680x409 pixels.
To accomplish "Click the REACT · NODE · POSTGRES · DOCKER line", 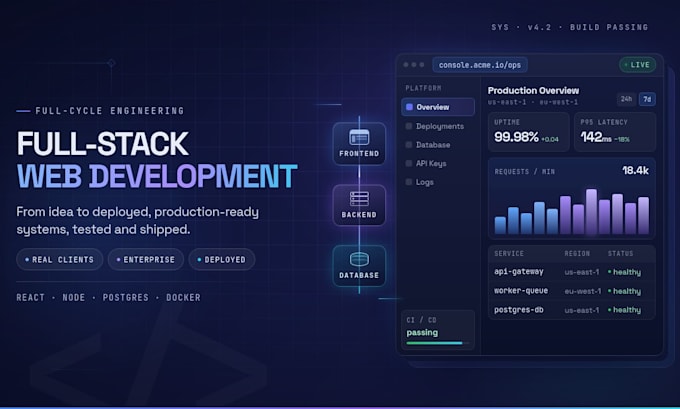I will [x=108, y=298].
